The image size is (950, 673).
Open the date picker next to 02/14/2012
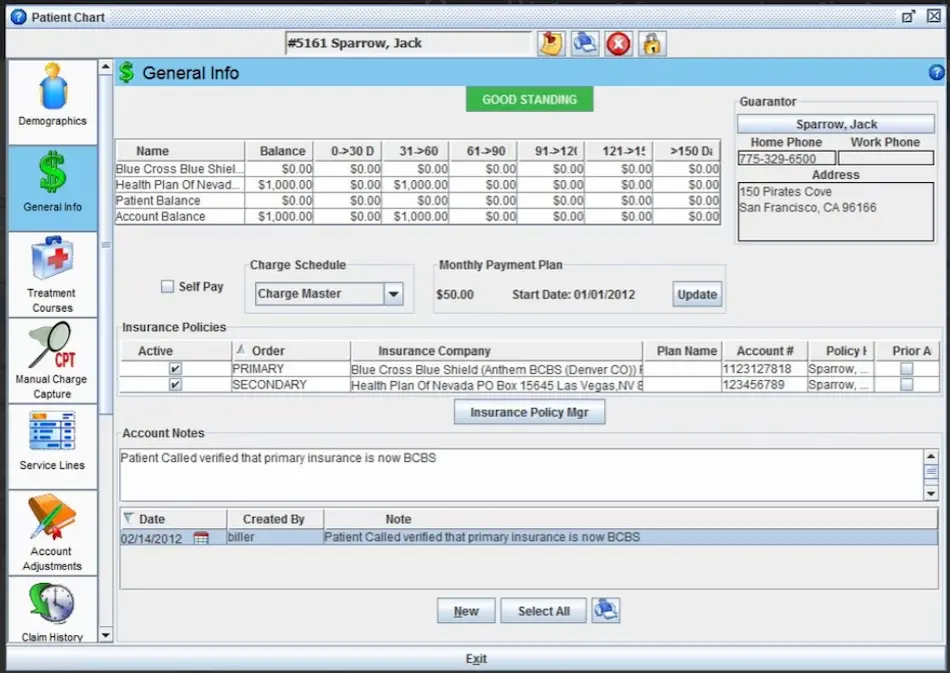[200, 537]
